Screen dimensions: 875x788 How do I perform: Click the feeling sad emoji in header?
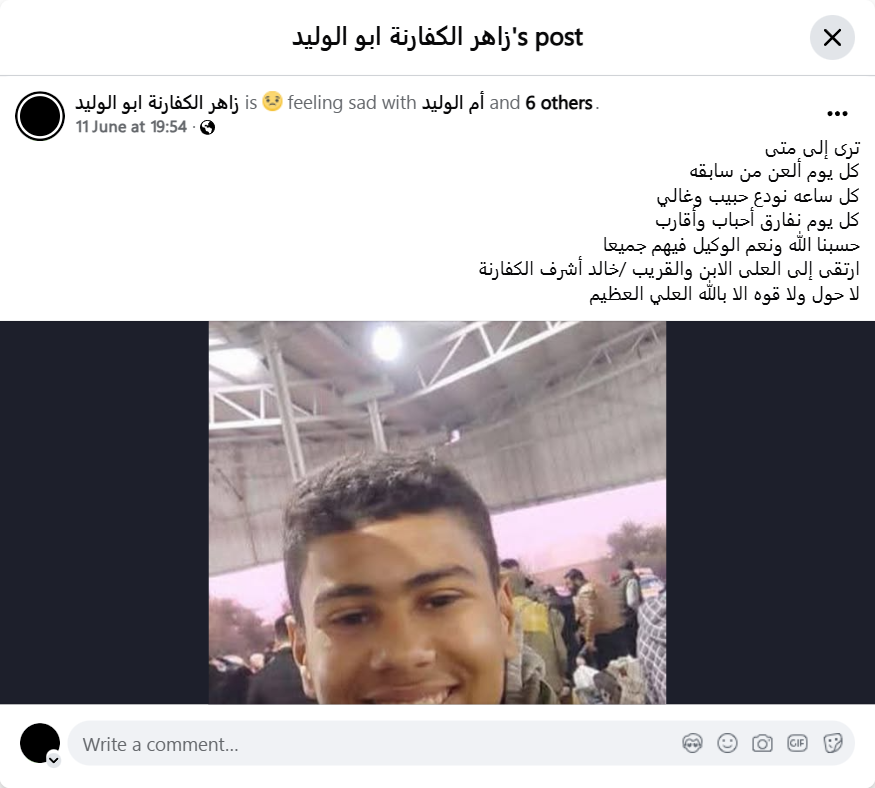(x=272, y=102)
